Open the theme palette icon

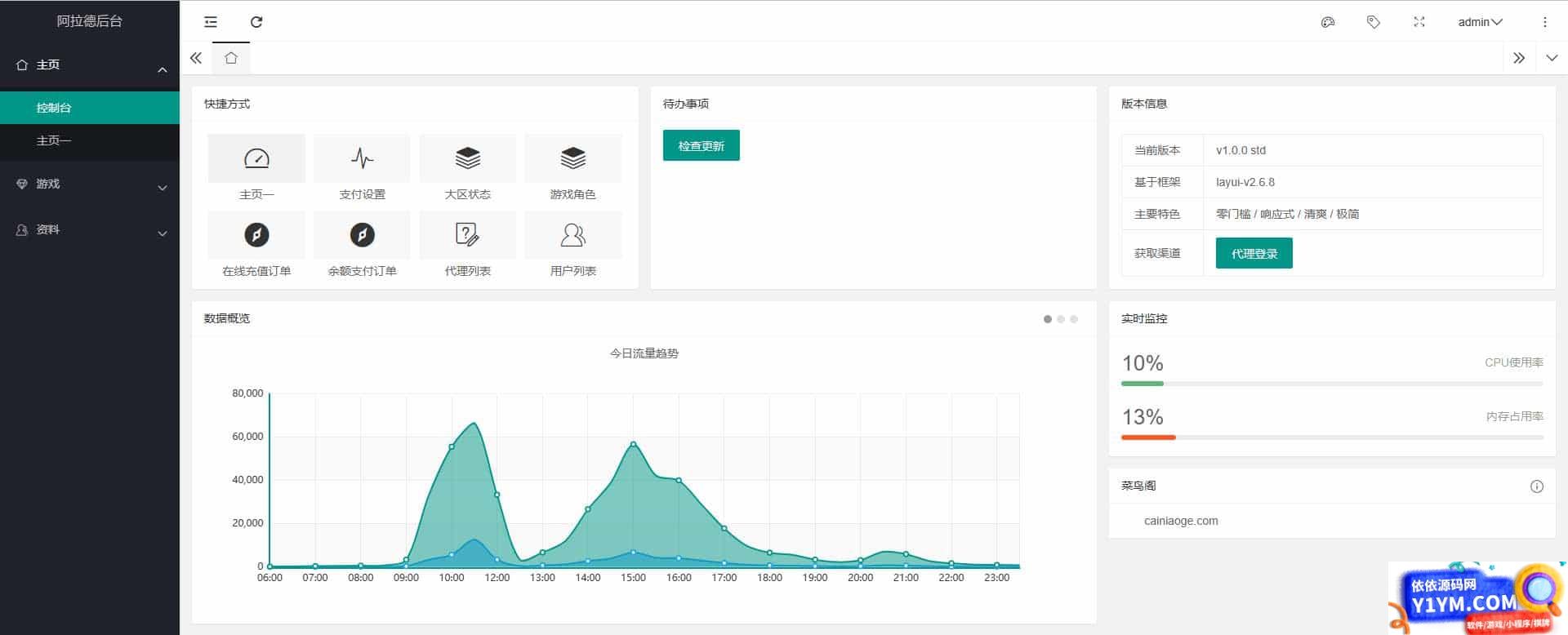point(1328,22)
